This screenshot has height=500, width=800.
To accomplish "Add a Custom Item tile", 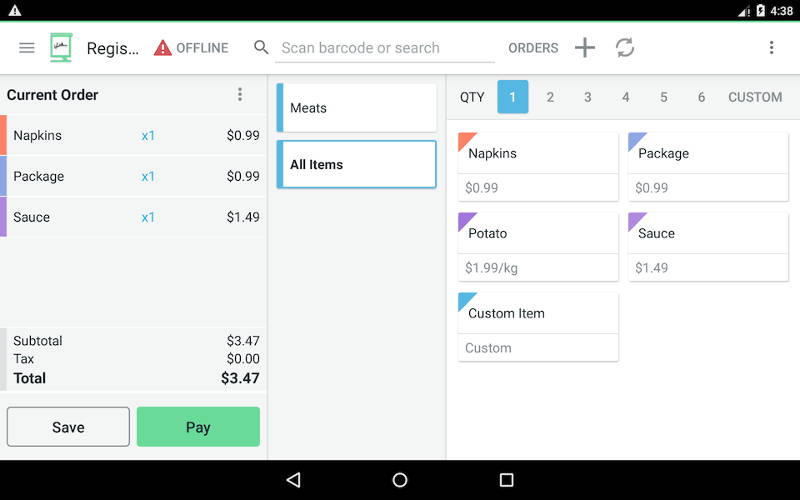I will tap(538, 327).
